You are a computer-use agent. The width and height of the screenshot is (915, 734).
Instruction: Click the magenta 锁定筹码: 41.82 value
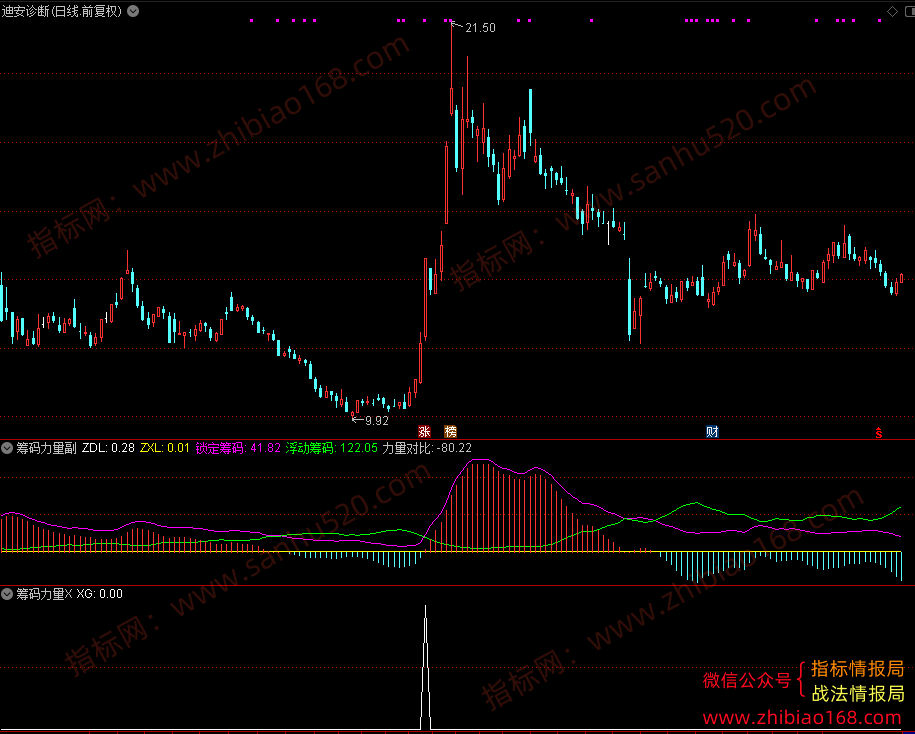click(238, 448)
